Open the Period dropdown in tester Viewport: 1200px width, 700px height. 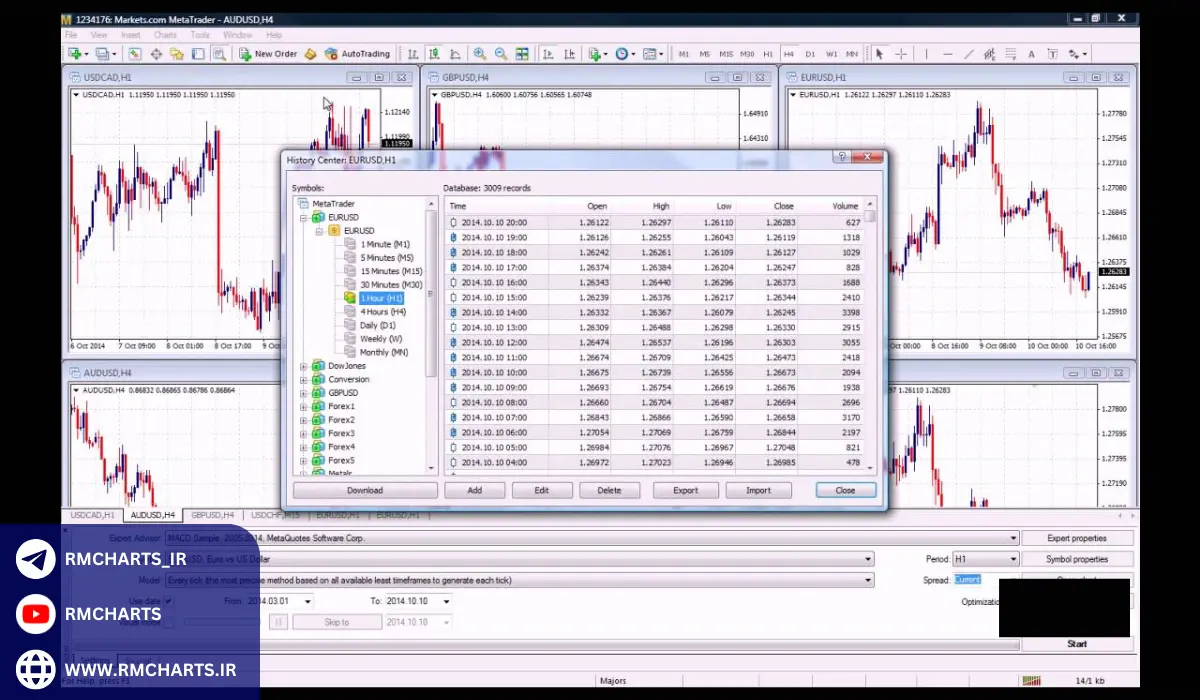[x=1012, y=560]
